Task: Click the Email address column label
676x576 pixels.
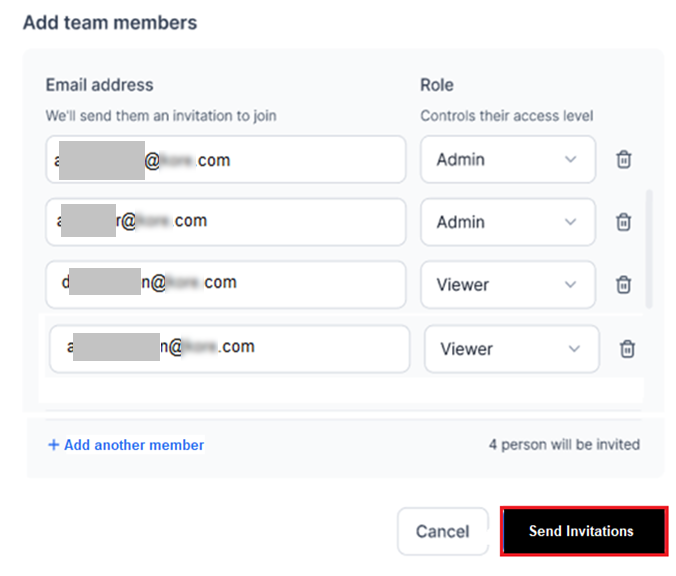Action: (x=99, y=85)
